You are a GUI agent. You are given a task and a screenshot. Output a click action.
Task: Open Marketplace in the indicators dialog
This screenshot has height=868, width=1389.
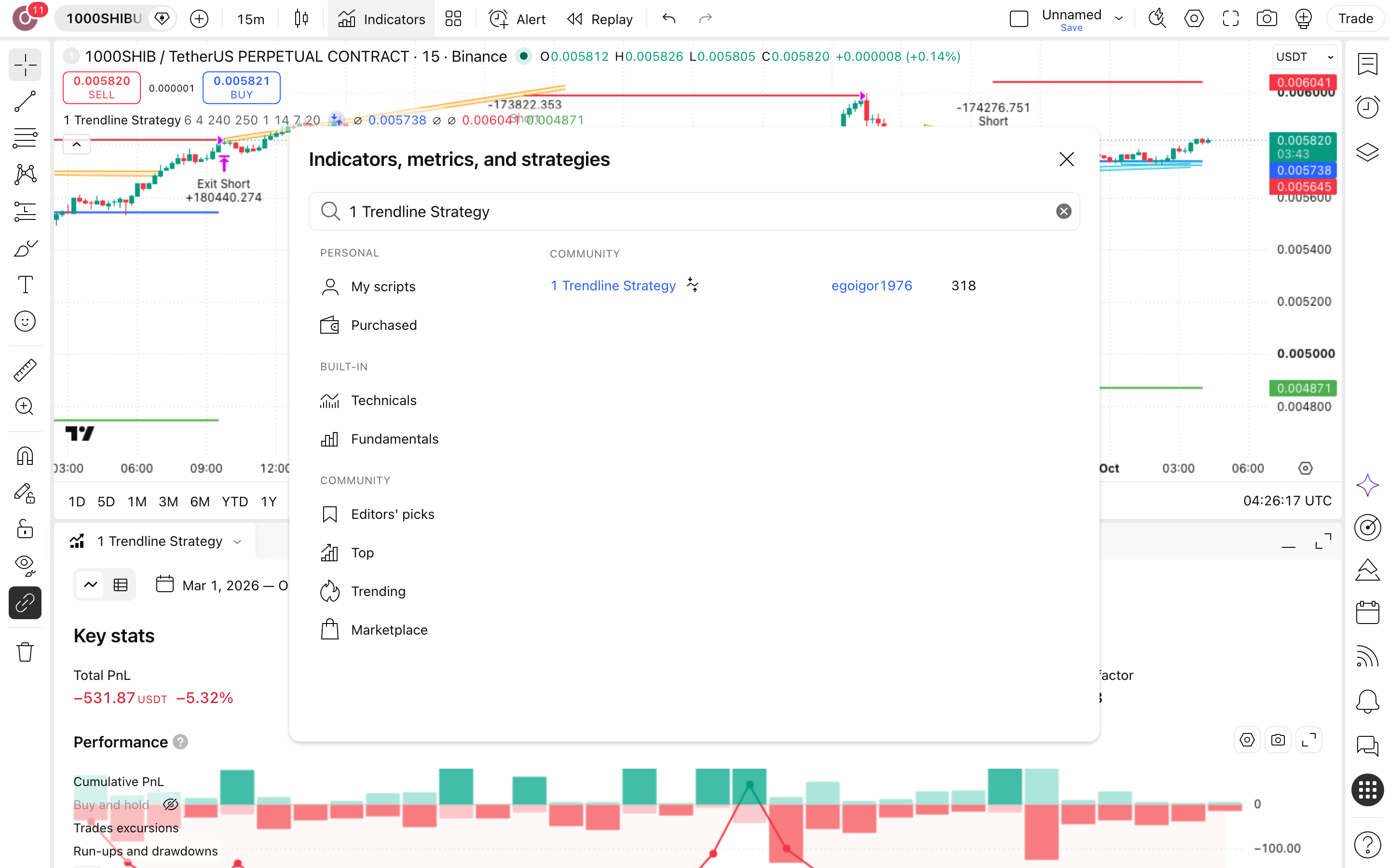[x=374, y=630]
